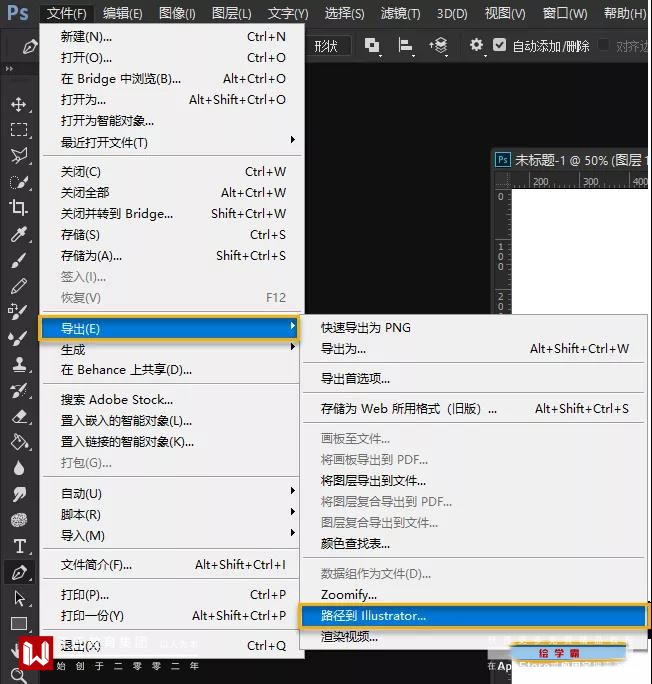This screenshot has height=684, width=652.
Task: Choose 置入嵌入的智能对象(L)...
Action: [171, 421]
